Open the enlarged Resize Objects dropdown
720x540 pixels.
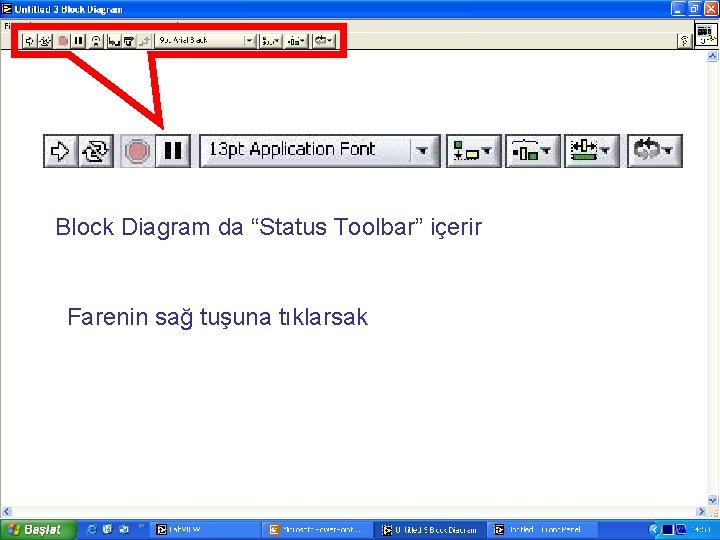(591, 151)
